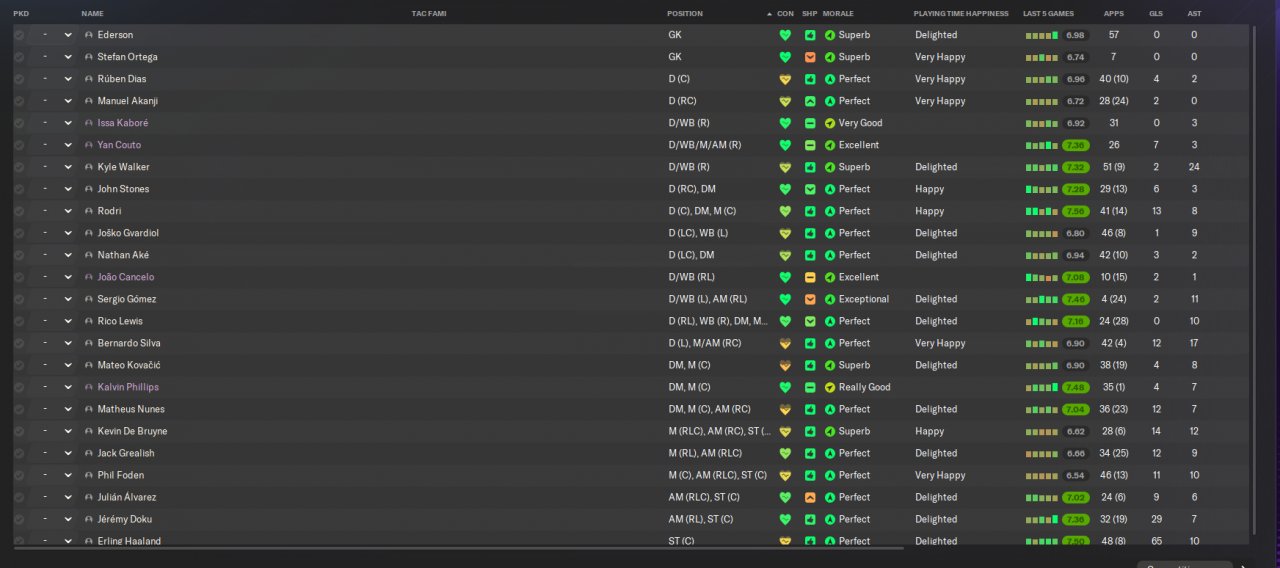Open Yan Couto's player profile link
The image size is (1280, 568).
[119, 145]
